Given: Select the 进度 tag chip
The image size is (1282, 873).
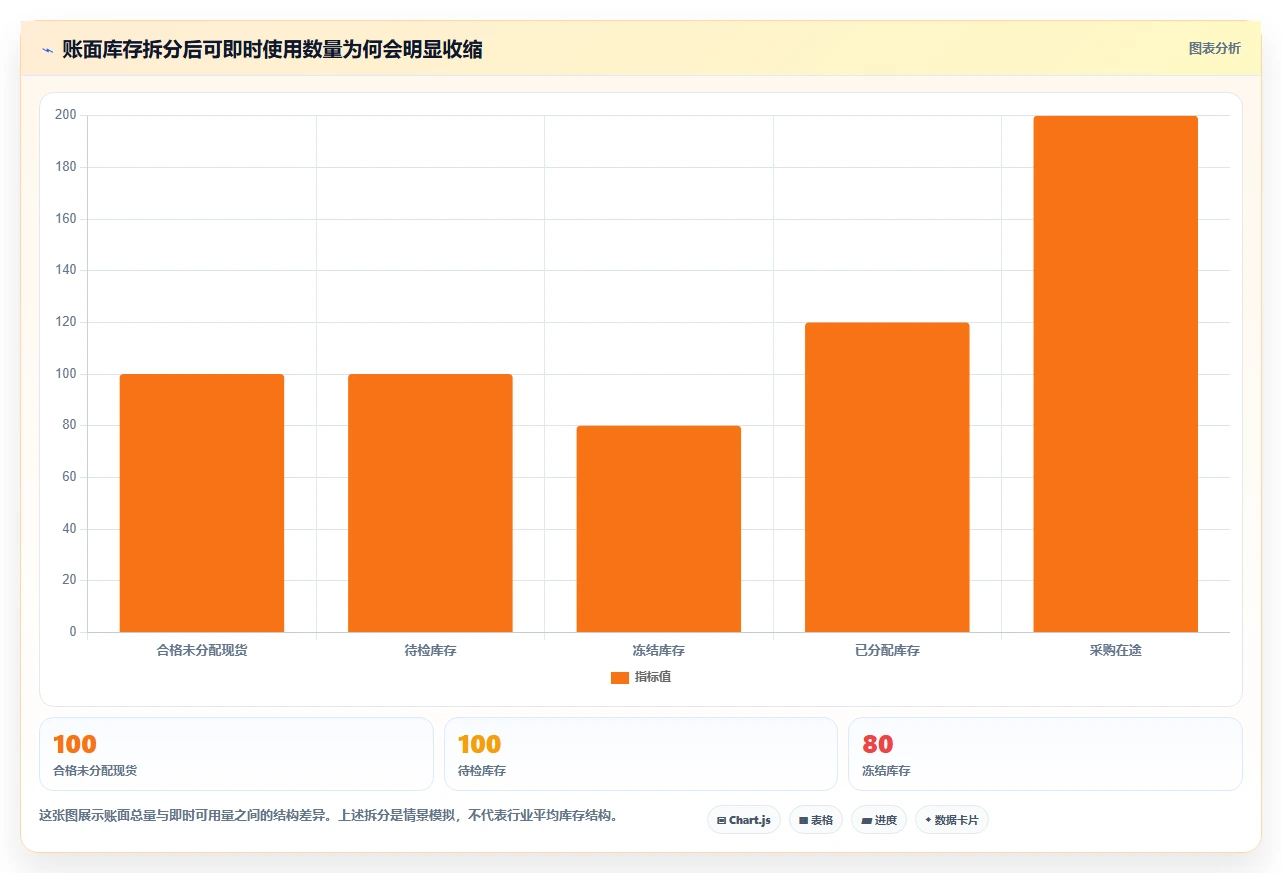Looking at the screenshot, I should [879, 820].
